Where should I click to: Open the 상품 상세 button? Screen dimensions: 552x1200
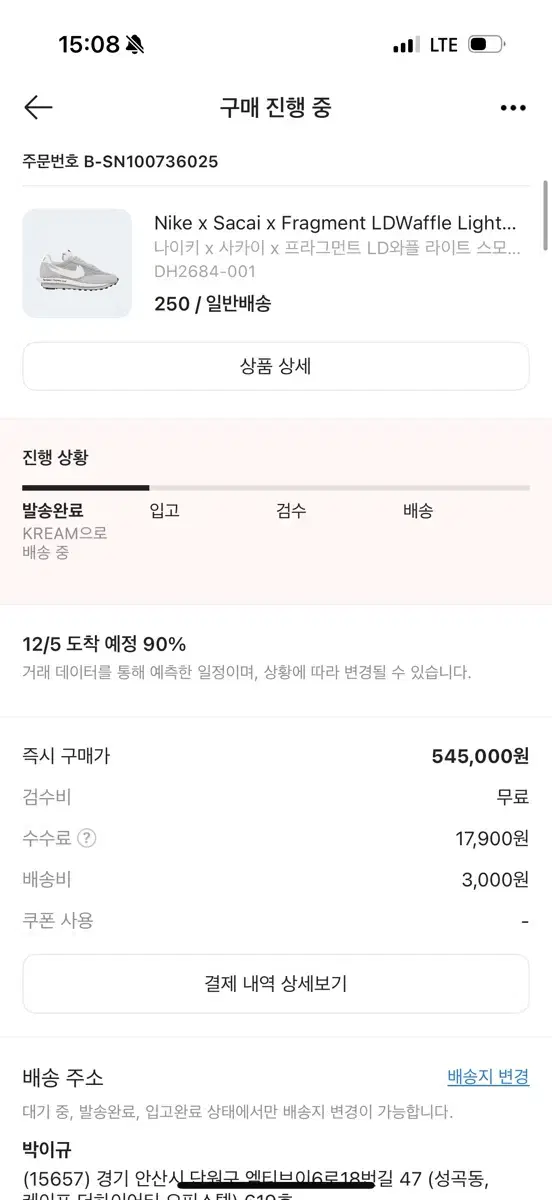pos(276,366)
